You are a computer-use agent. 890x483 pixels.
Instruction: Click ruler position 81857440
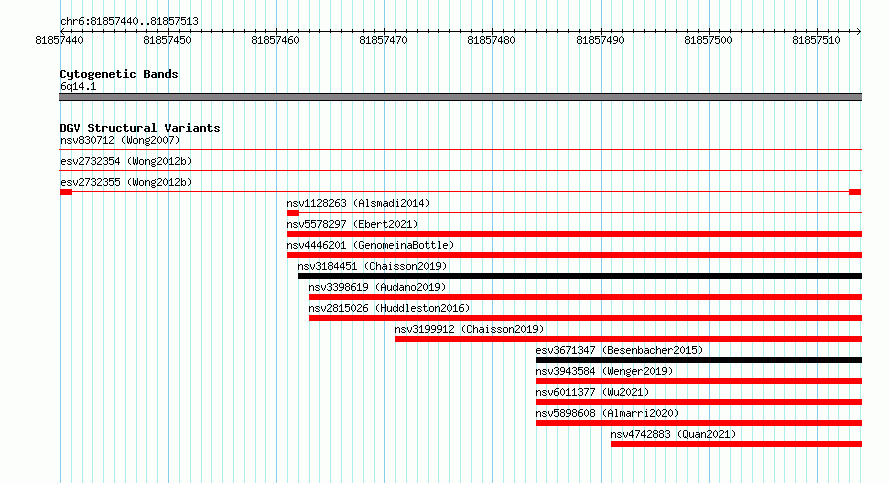[59, 40]
